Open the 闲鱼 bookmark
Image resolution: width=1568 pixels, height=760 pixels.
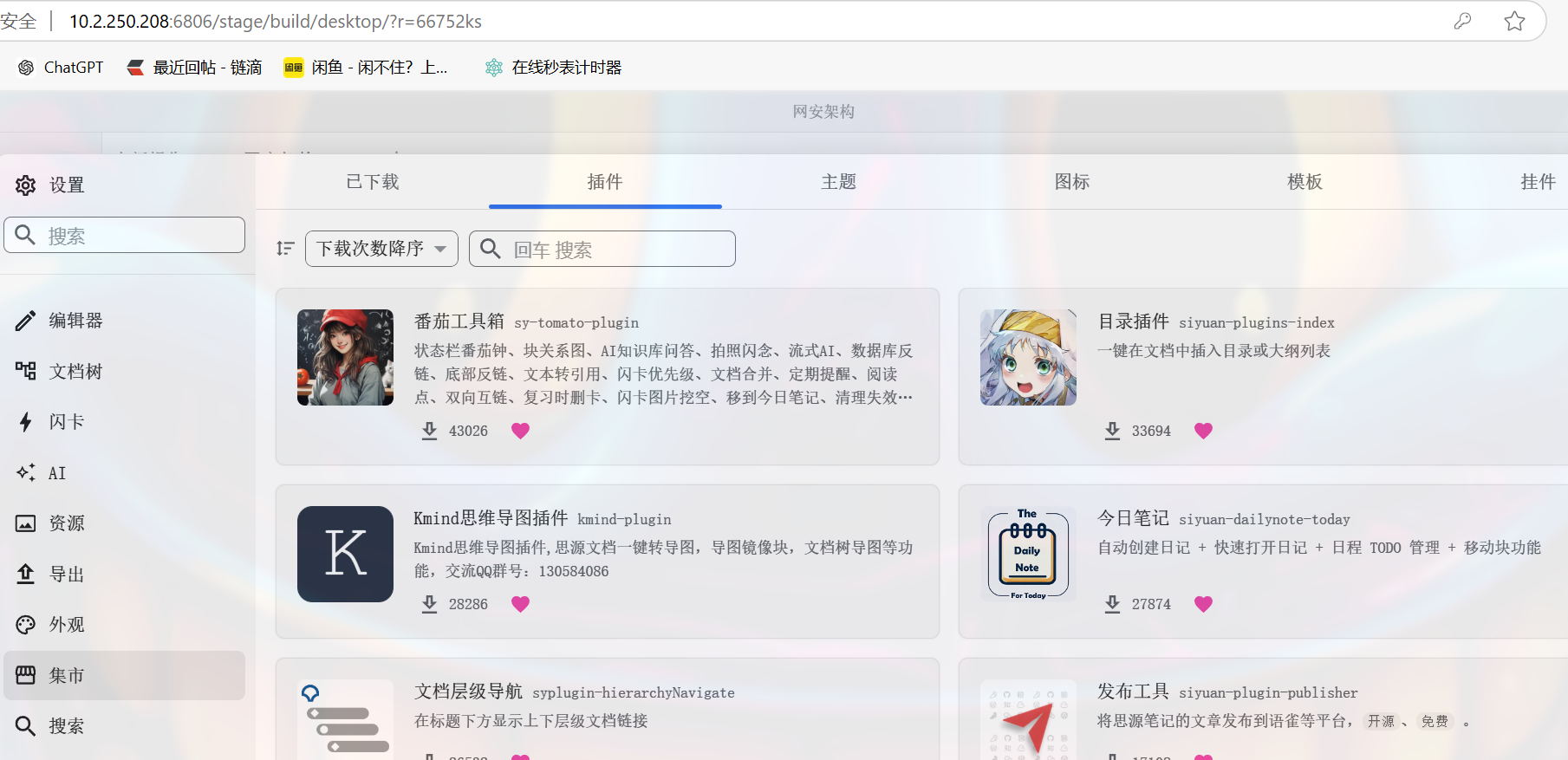[x=366, y=68]
